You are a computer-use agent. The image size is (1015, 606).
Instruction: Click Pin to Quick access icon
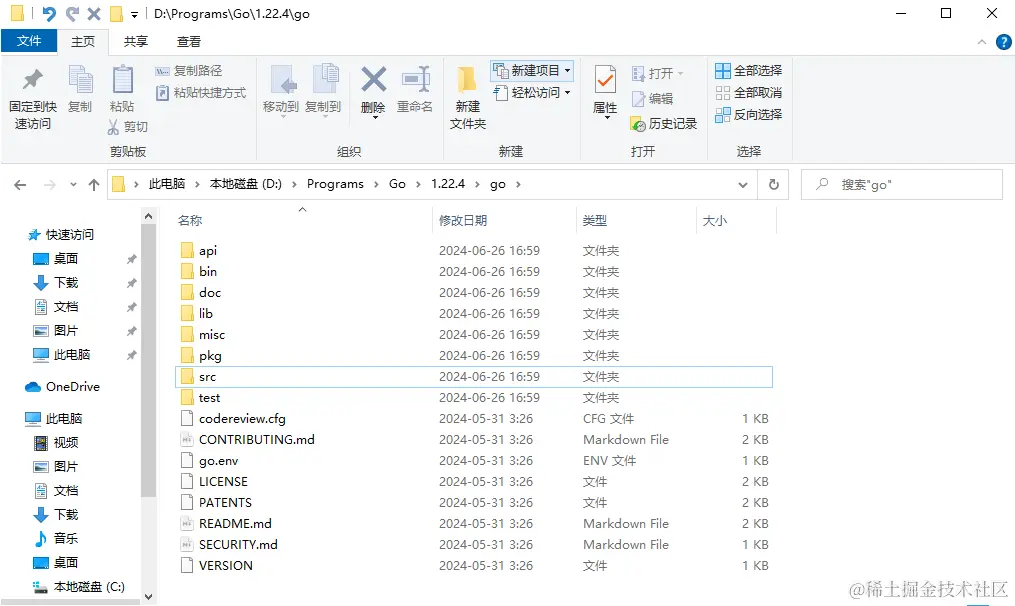(32, 80)
